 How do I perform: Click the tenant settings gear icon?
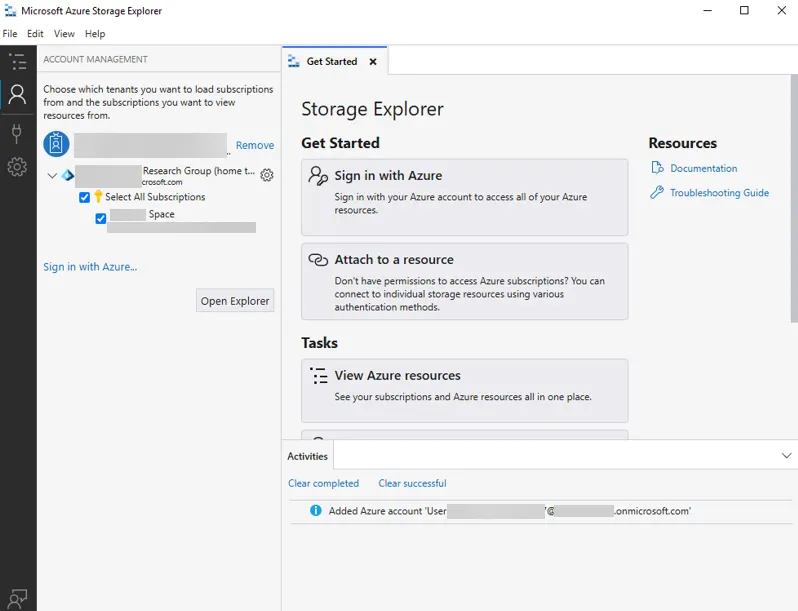pyautogui.click(x=267, y=176)
